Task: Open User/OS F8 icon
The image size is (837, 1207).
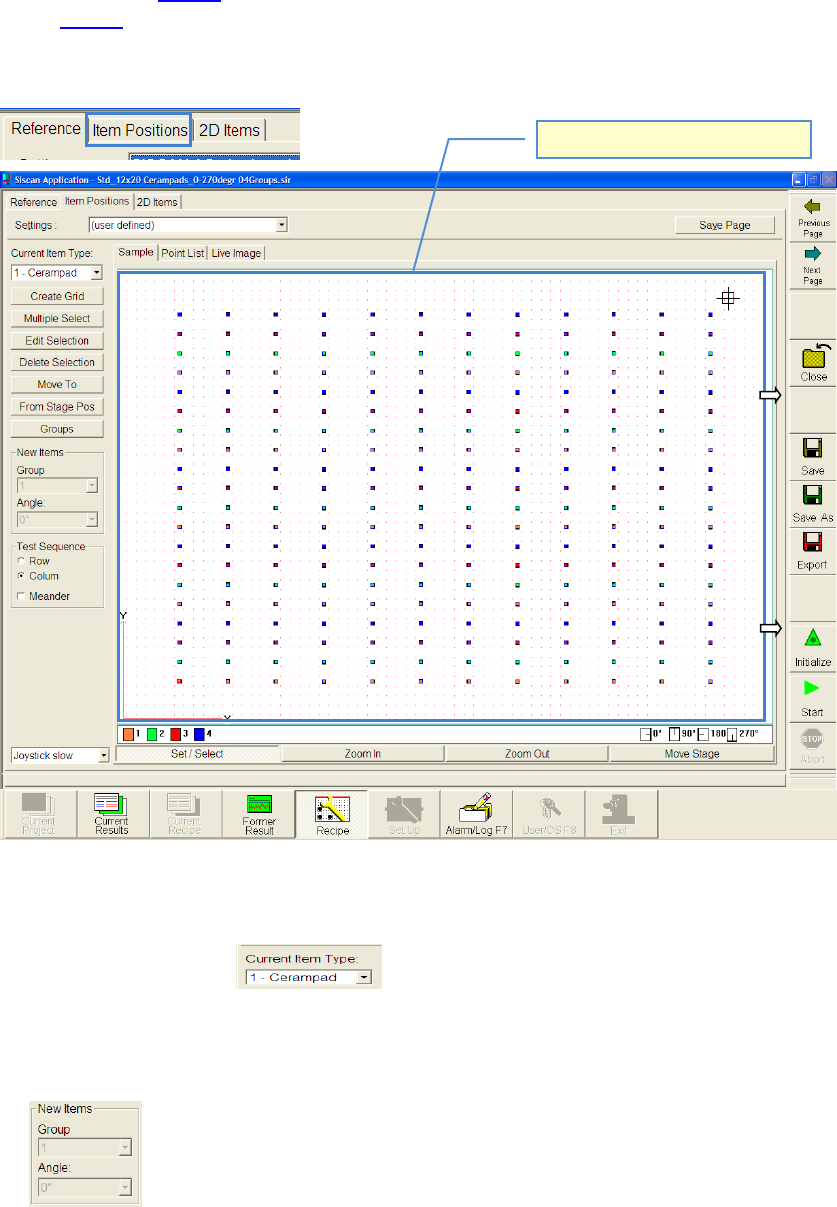Action: click(549, 814)
